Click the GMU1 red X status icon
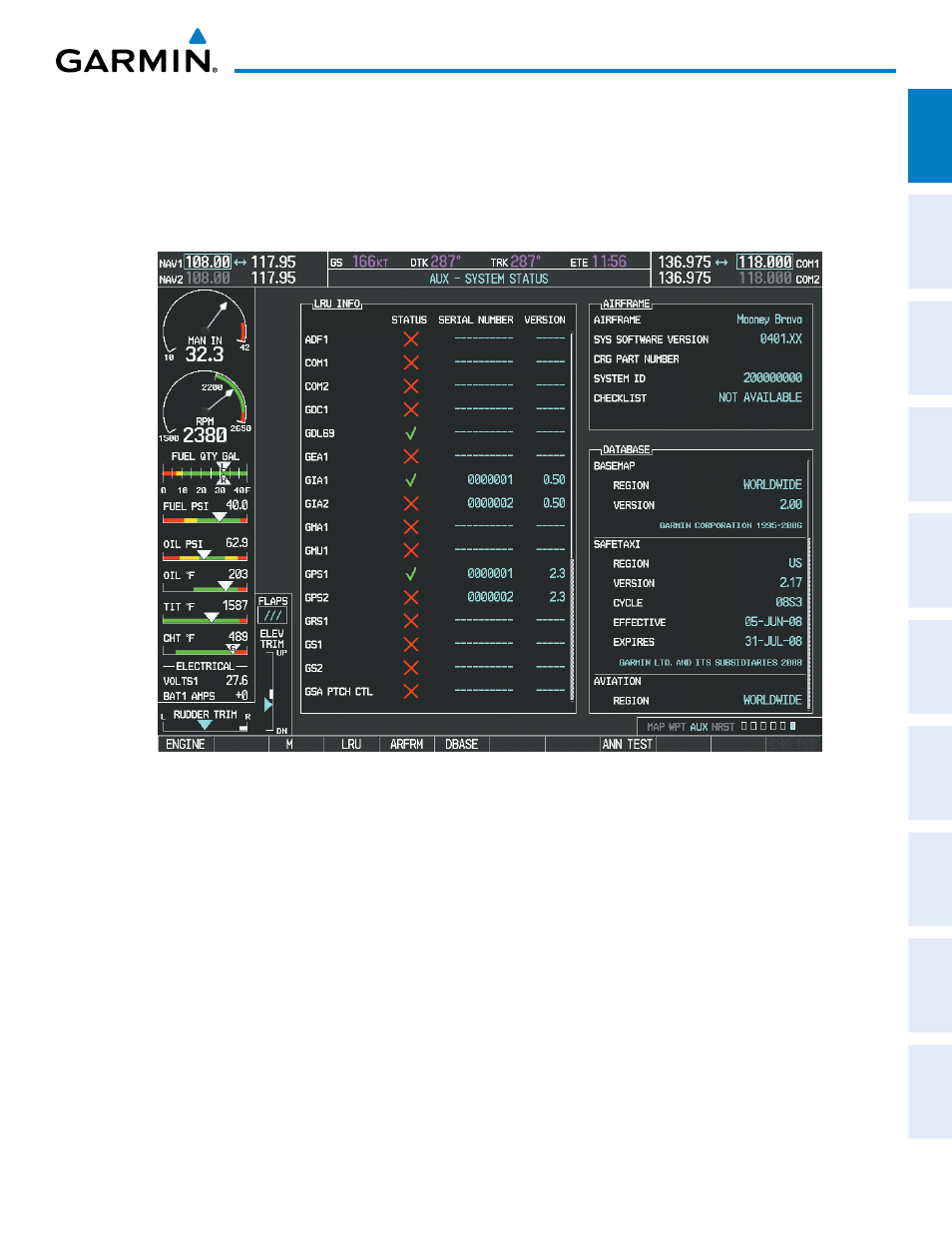The height and width of the screenshot is (1233, 952). coord(410,550)
